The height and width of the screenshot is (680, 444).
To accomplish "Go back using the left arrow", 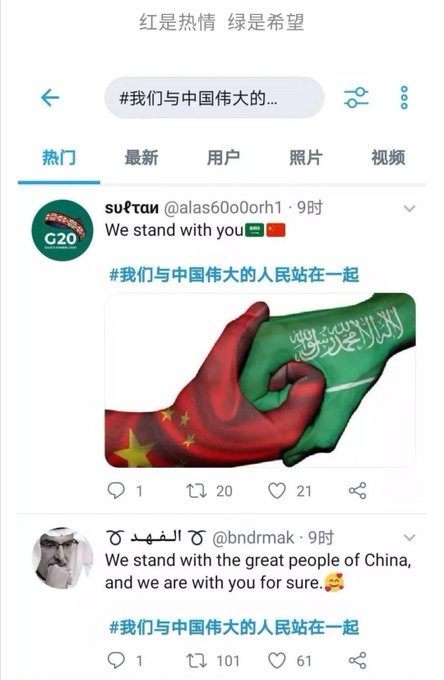I will click(x=50, y=98).
